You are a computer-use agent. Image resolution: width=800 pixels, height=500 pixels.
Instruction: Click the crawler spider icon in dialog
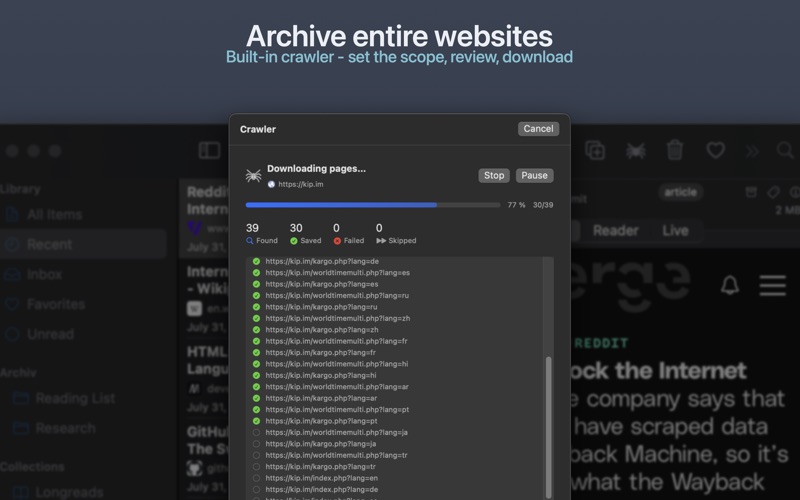253,176
